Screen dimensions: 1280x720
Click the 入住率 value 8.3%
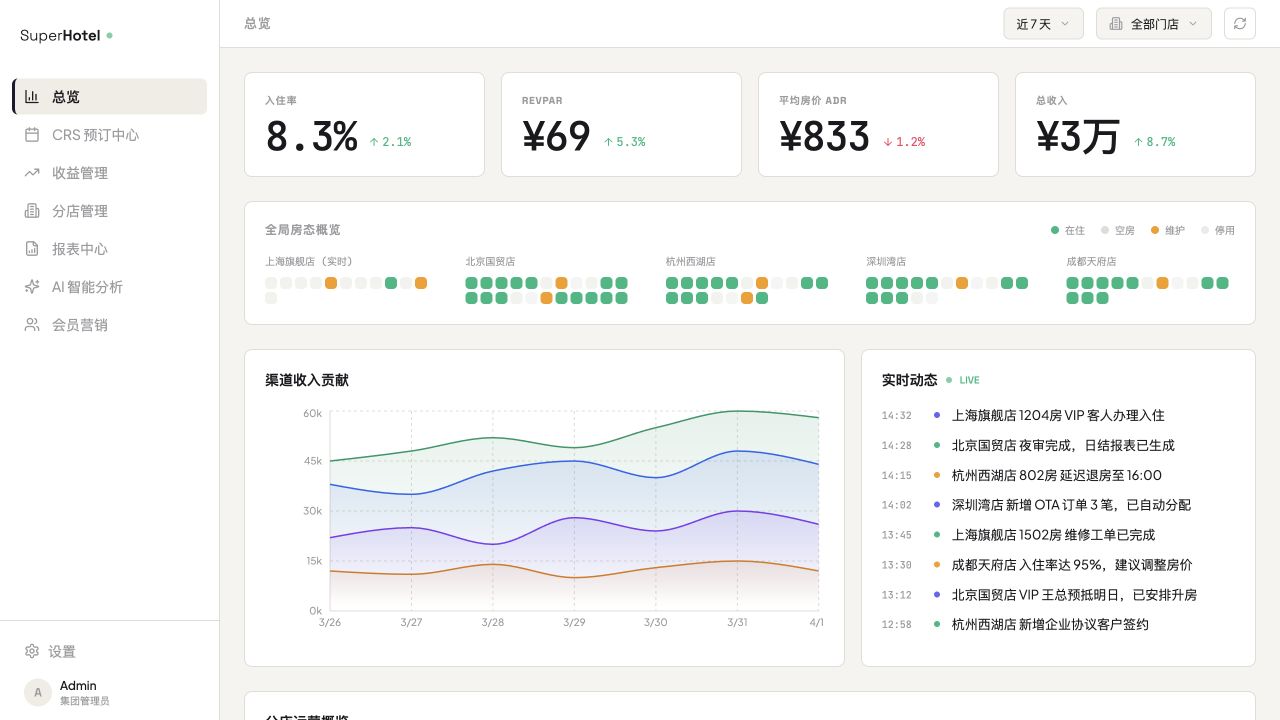click(x=311, y=137)
